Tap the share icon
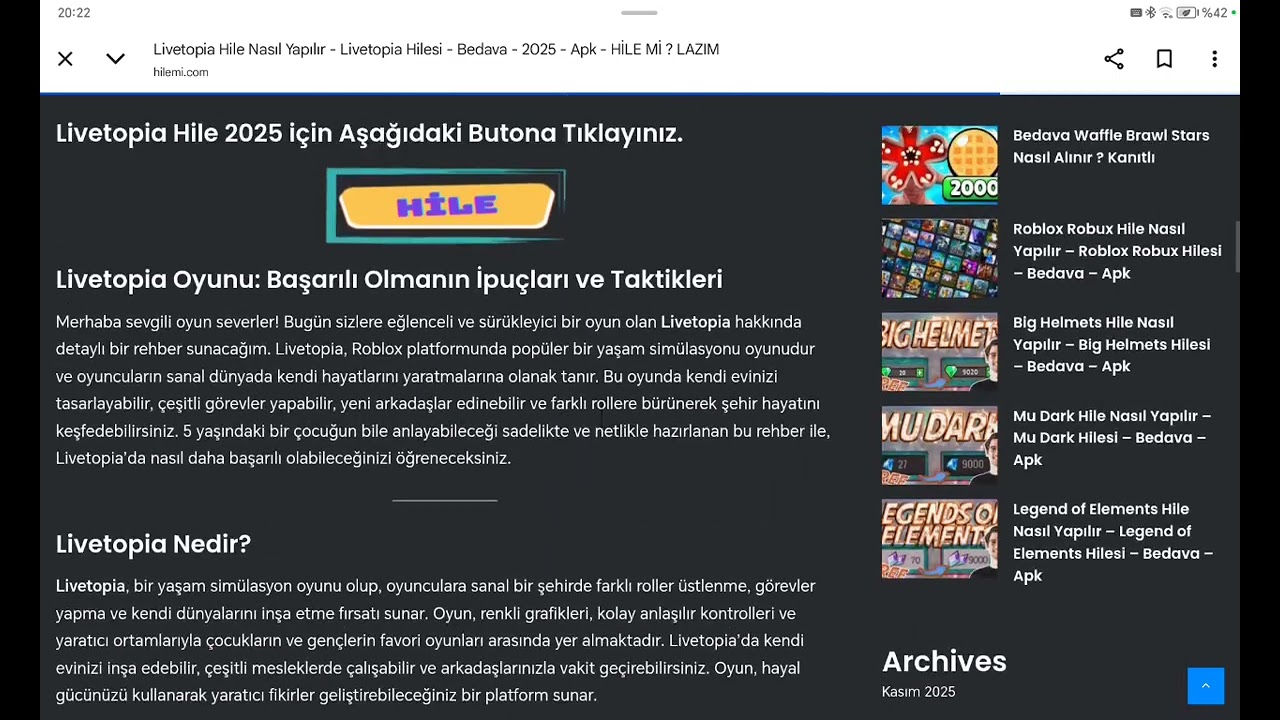 pos(1114,59)
